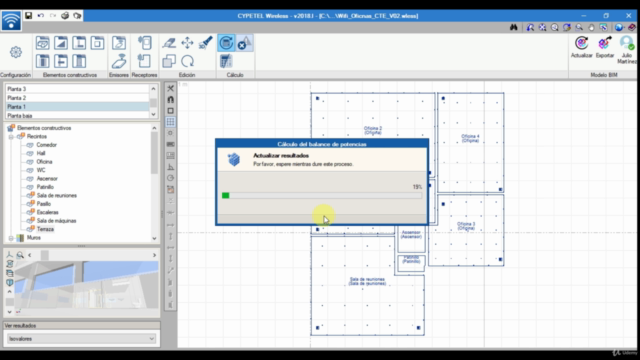
Task: Click the save disk icon in title bar
Action: coord(29,16)
